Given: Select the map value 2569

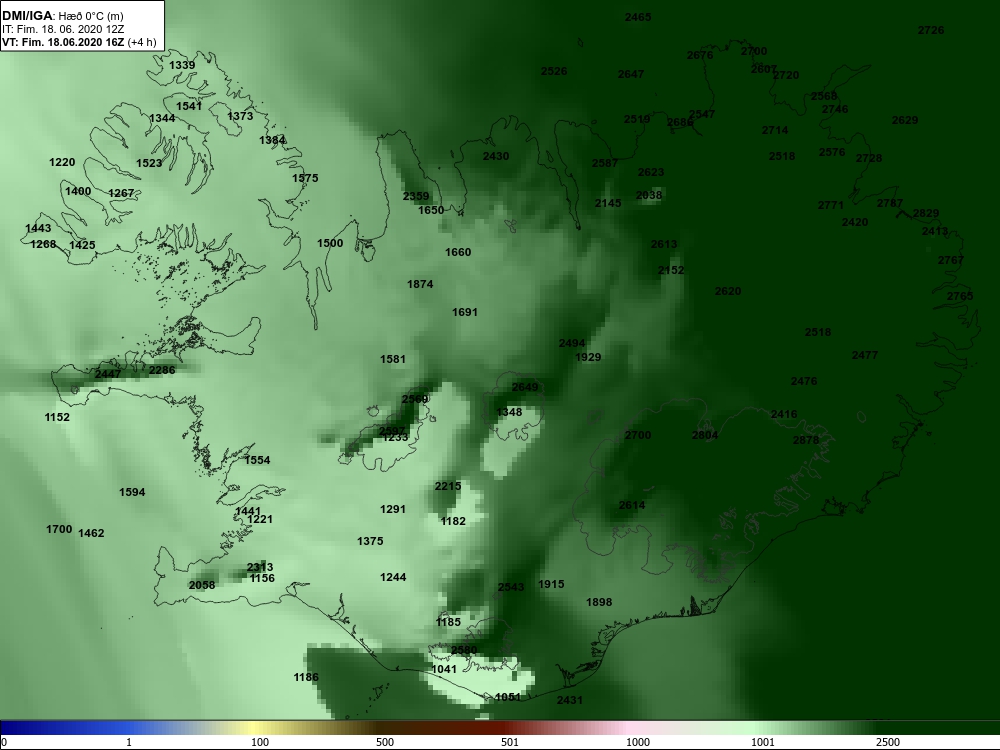Looking at the screenshot, I should coord(415,399).
